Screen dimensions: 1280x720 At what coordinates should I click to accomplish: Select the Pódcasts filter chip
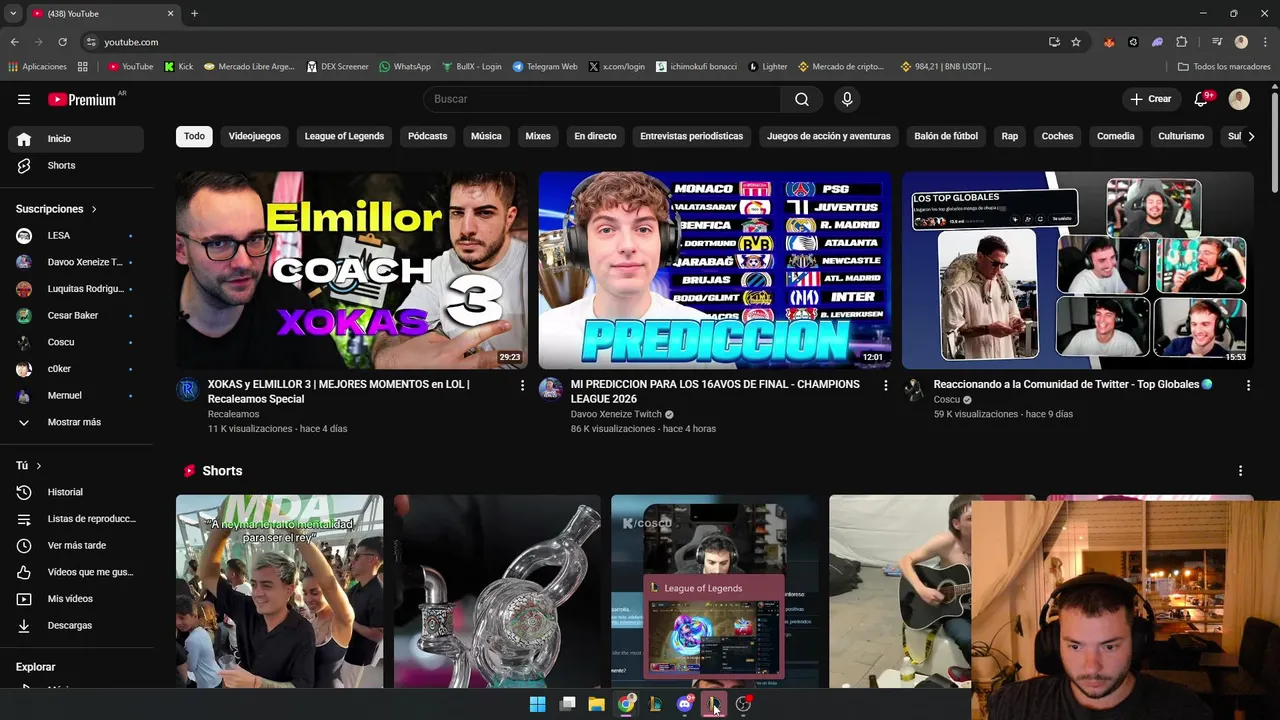coord(427,136)
